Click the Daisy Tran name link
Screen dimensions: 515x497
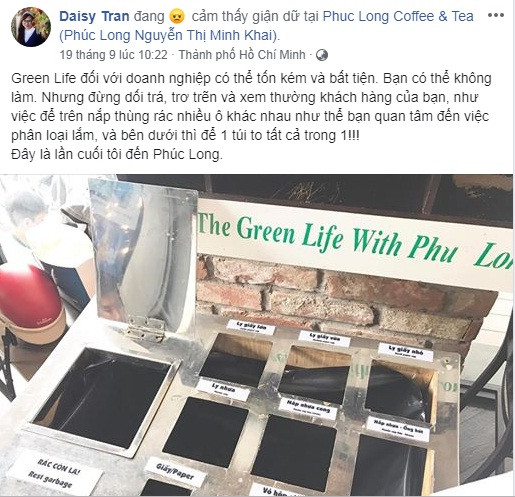pos(94,16)
